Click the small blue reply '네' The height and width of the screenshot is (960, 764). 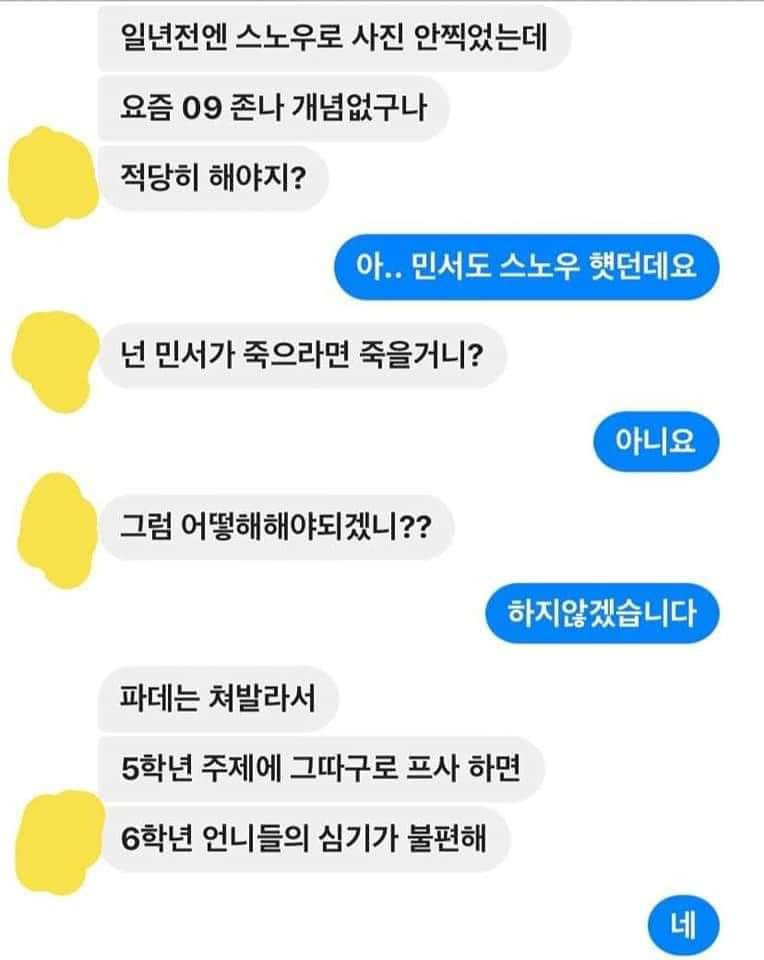pyautogui.click(x=683, y=926)
